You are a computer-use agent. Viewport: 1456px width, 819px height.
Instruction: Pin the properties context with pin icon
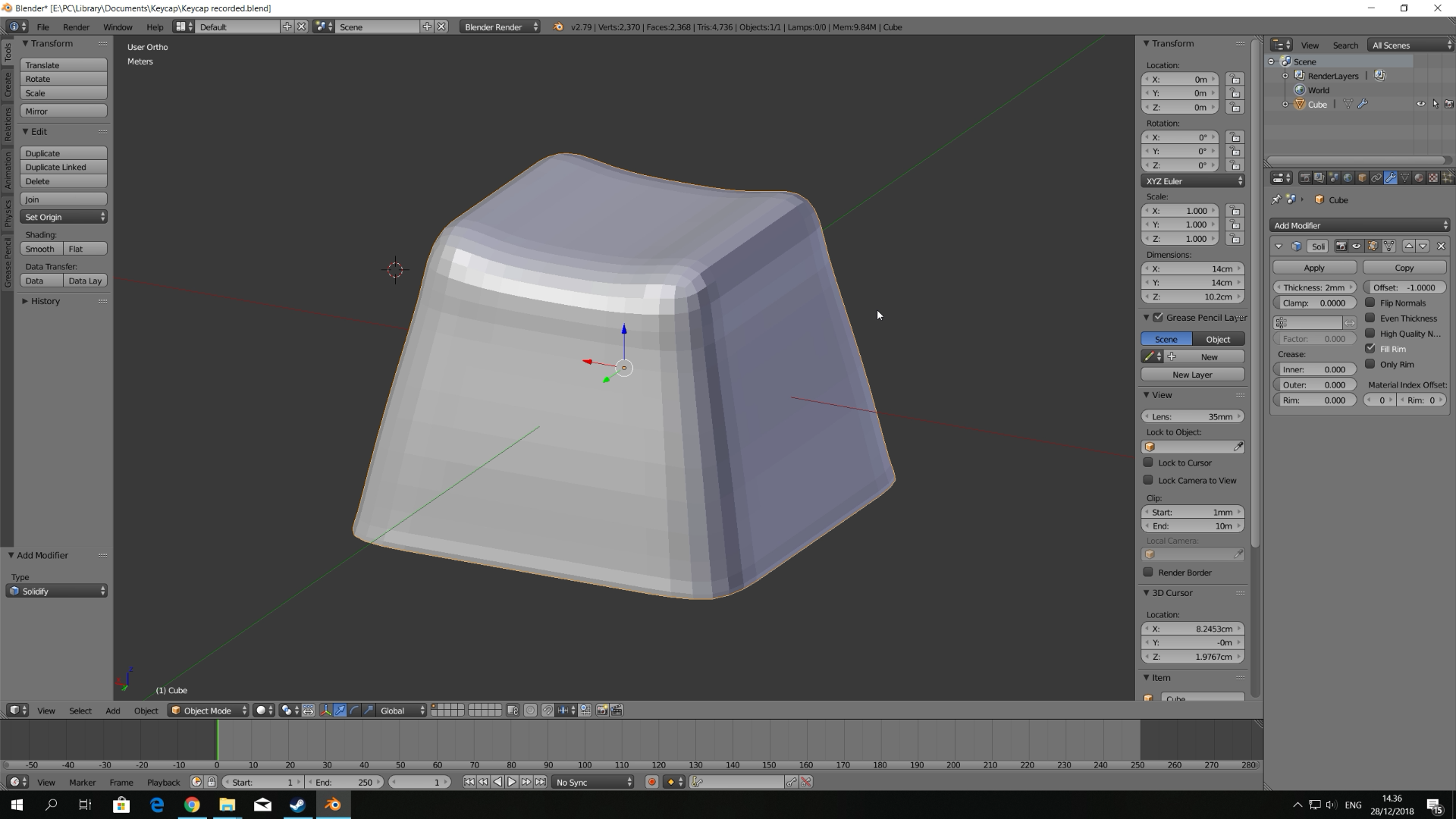tap(1276, 199)
